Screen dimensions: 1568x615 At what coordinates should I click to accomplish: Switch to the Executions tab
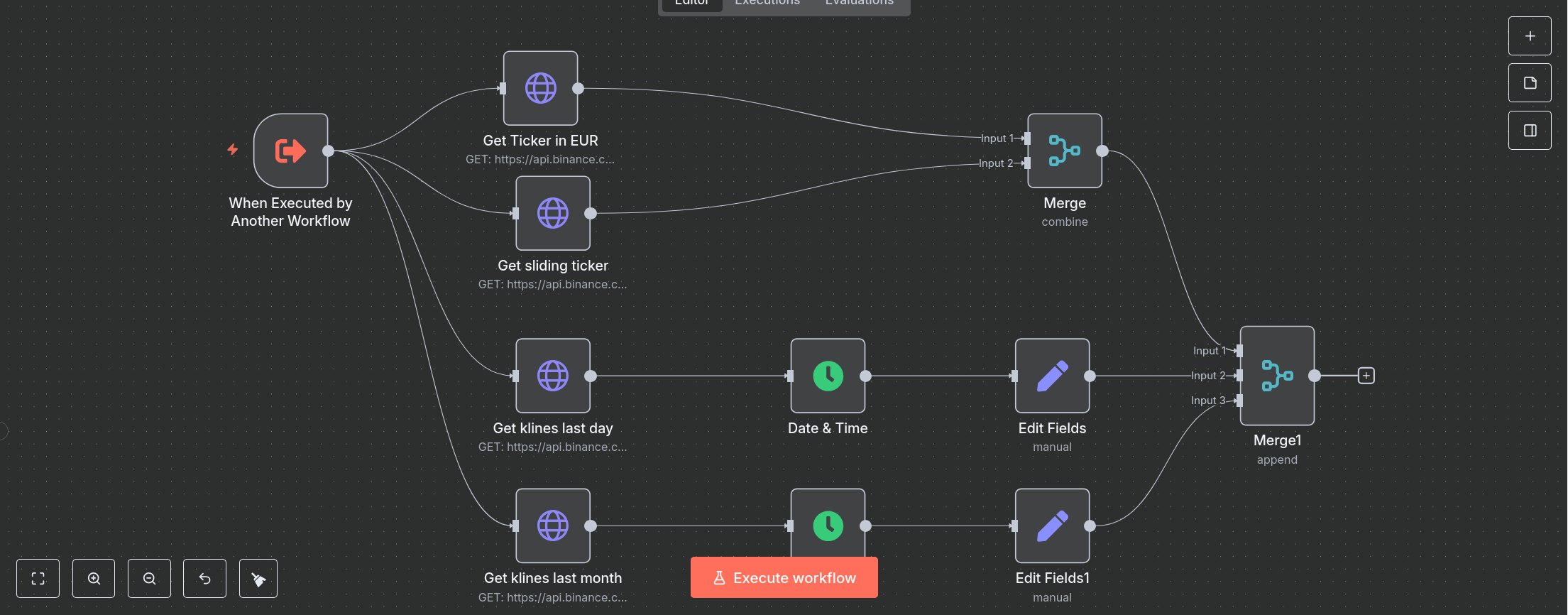767,4
